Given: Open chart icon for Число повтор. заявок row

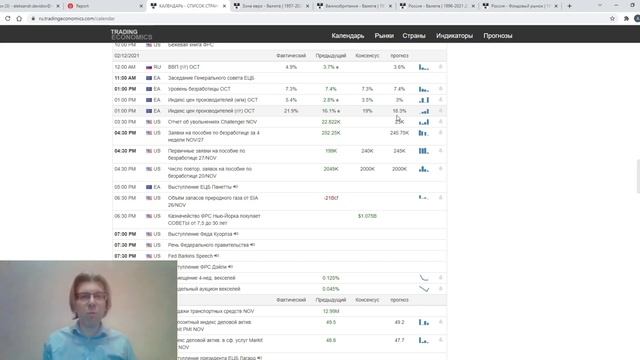Looking at the screenshot, I should tap(424, 169).
